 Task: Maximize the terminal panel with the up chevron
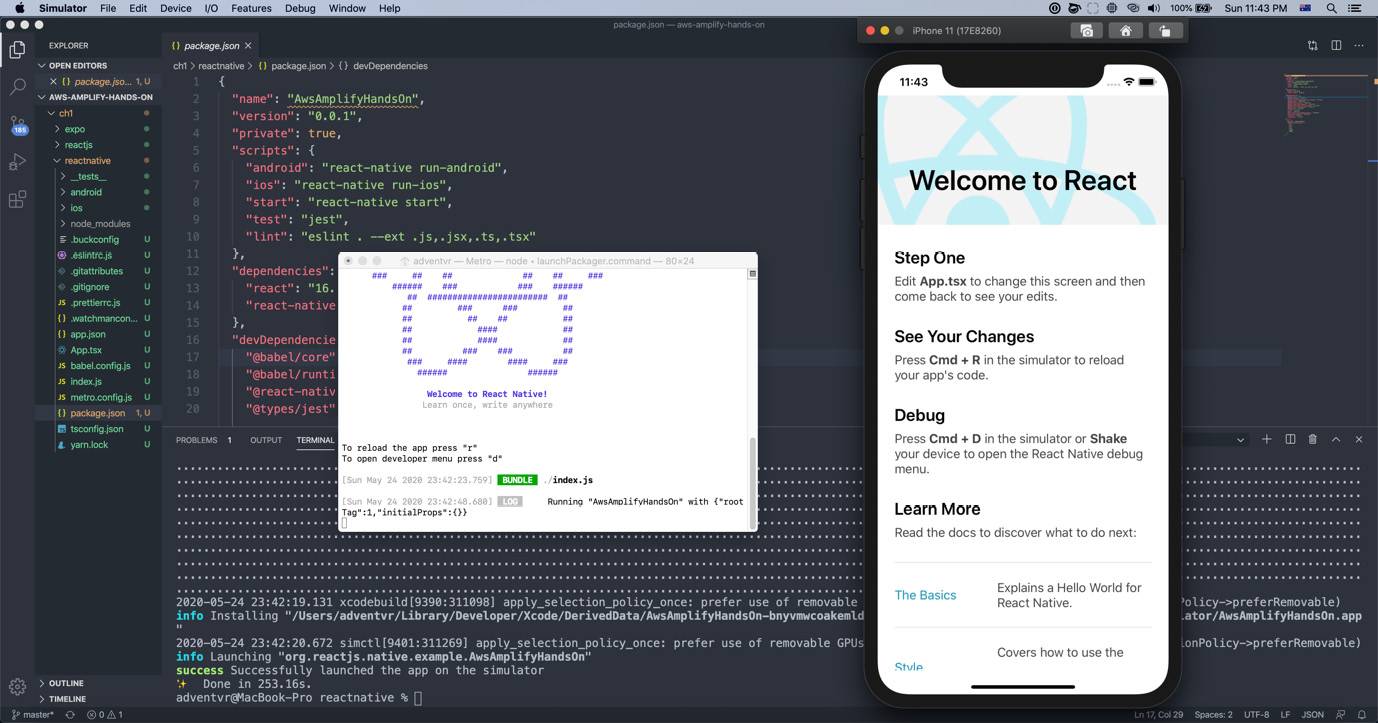[x=1336, y=440]
